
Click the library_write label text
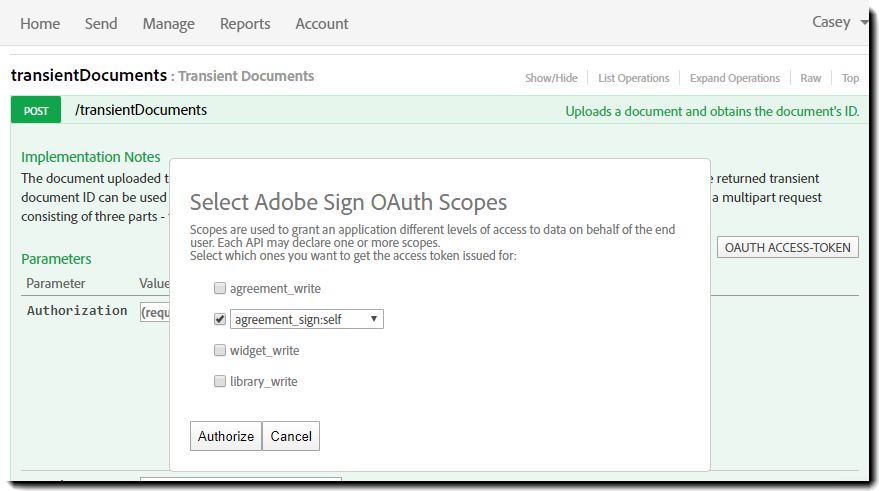(x=263, y=381)
